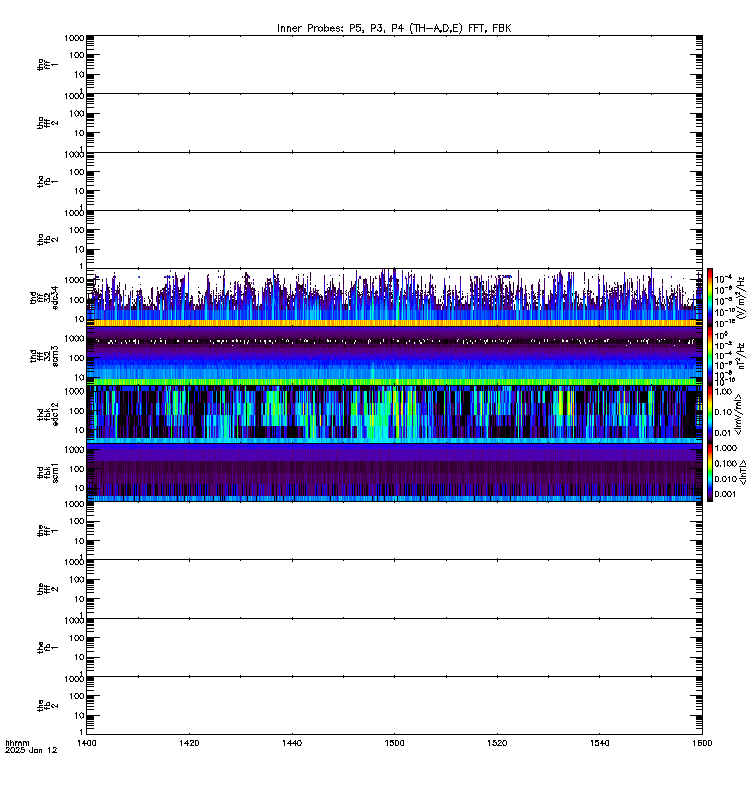Click the thd fbk scm1 spectrogram panel
This screenshot has width=750, height=800.
click(394, 472)
